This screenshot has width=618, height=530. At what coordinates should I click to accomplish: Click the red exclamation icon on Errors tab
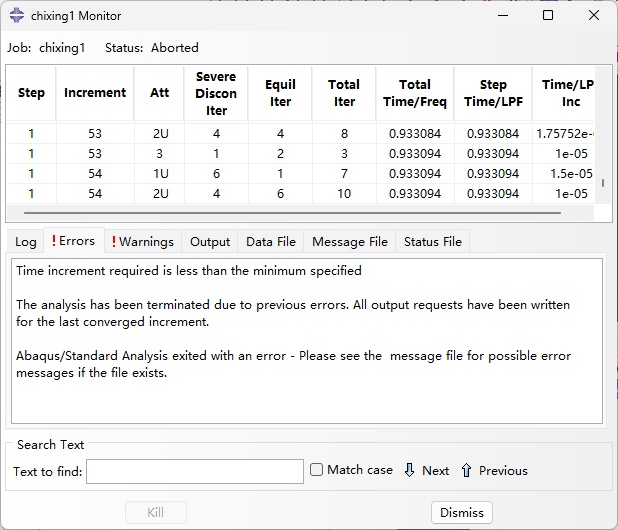(54, 241)
